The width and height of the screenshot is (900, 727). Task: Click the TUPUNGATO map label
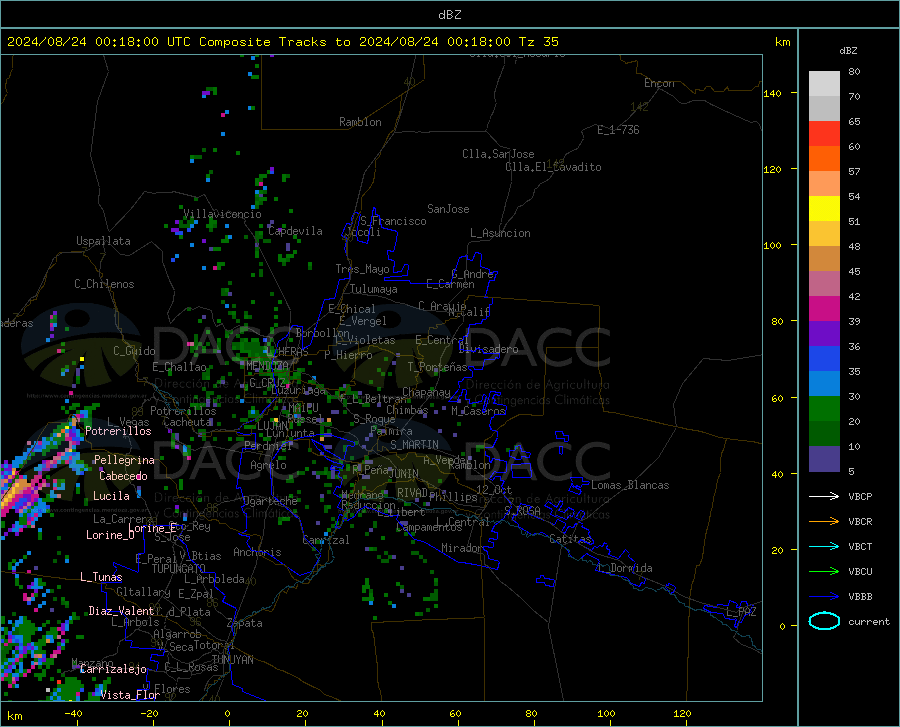[179, 569]
